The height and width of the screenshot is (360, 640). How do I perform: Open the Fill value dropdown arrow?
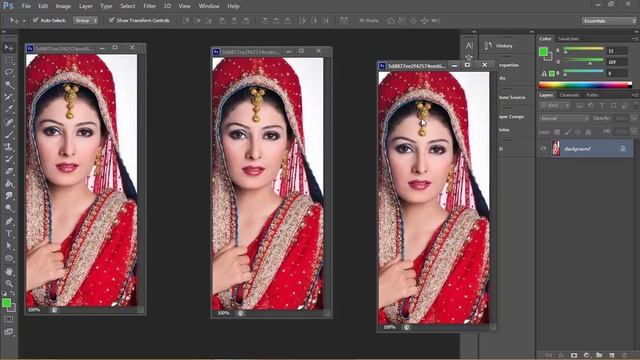click(x=634, y=132)
